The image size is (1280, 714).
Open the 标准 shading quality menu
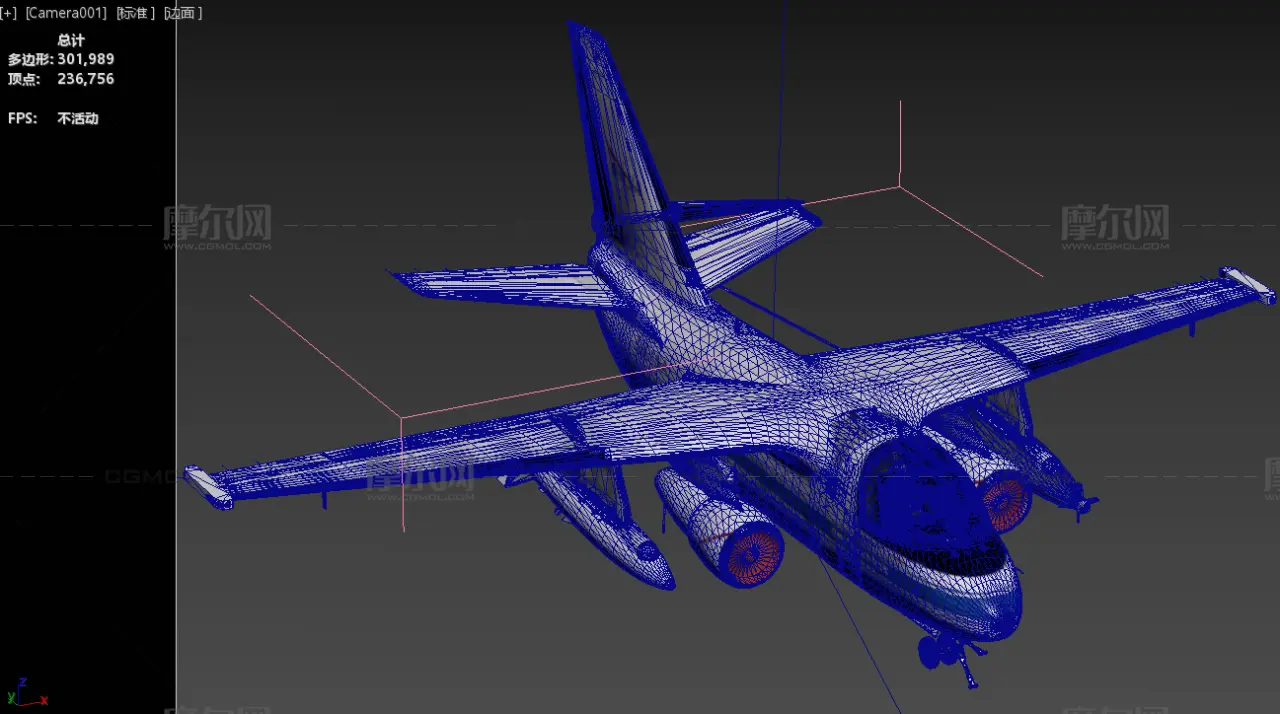(135, 13)
